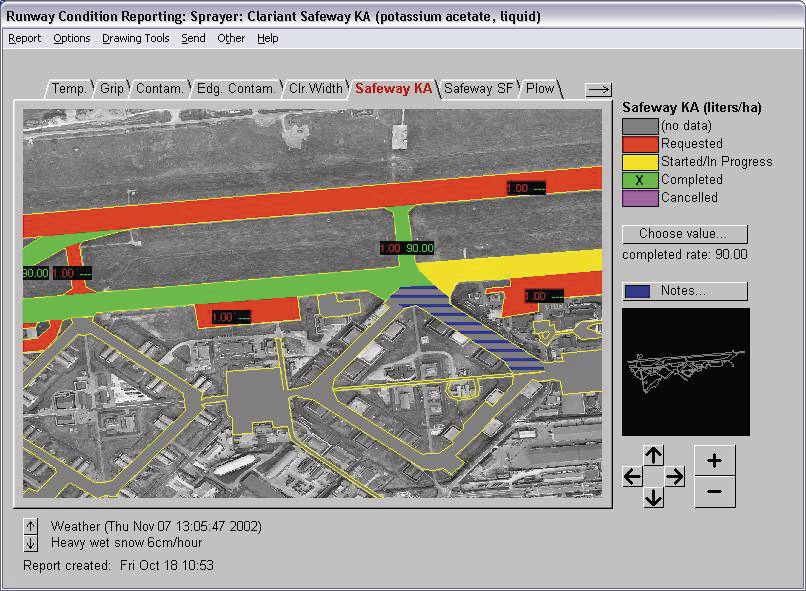Pan map left with the left arrow
The width and height of the screenshot is (806, 591).
coord(632,477)
